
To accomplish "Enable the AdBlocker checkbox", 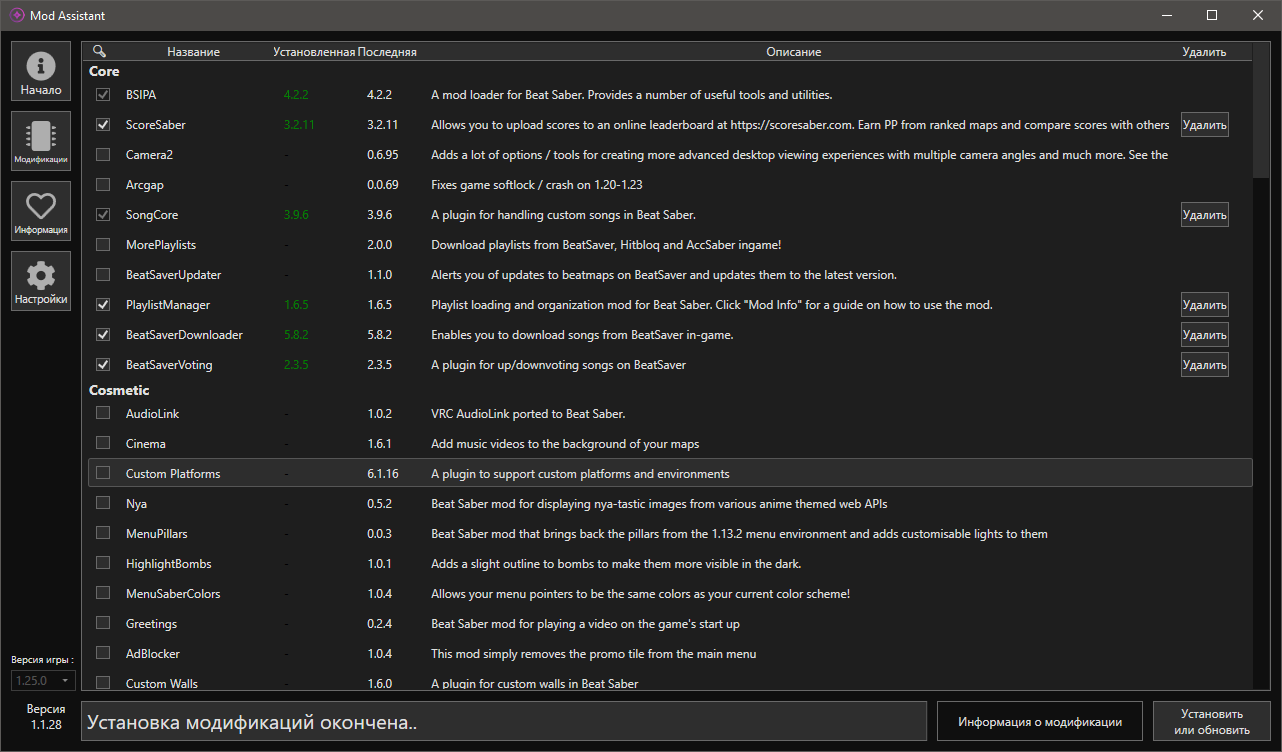I will (x=103, y=653).
